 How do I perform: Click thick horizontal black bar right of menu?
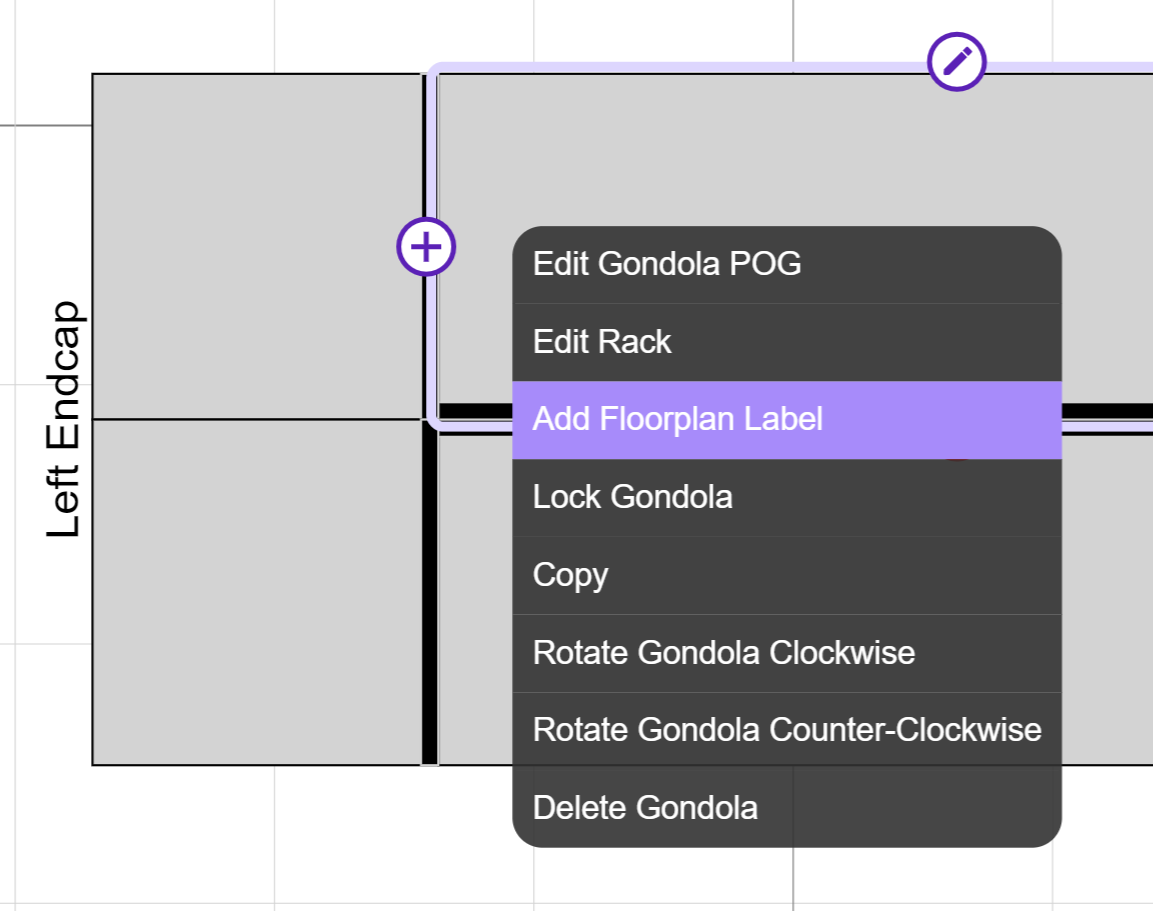pos(1107,411)
